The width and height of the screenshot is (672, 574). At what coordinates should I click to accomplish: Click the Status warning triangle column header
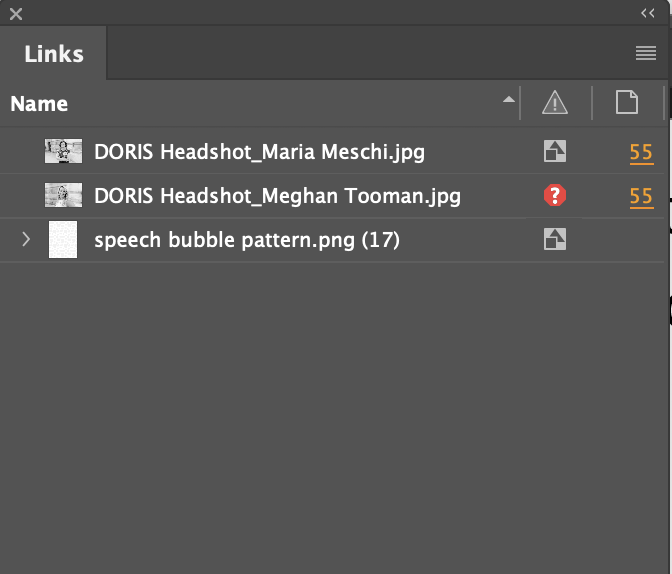pos(555,103)
